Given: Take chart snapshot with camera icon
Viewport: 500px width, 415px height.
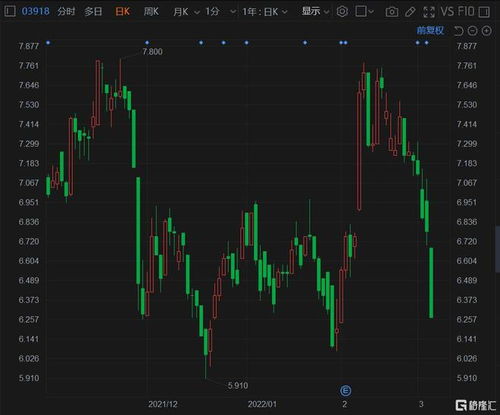Looking at the screenshot, I should 392,12.
